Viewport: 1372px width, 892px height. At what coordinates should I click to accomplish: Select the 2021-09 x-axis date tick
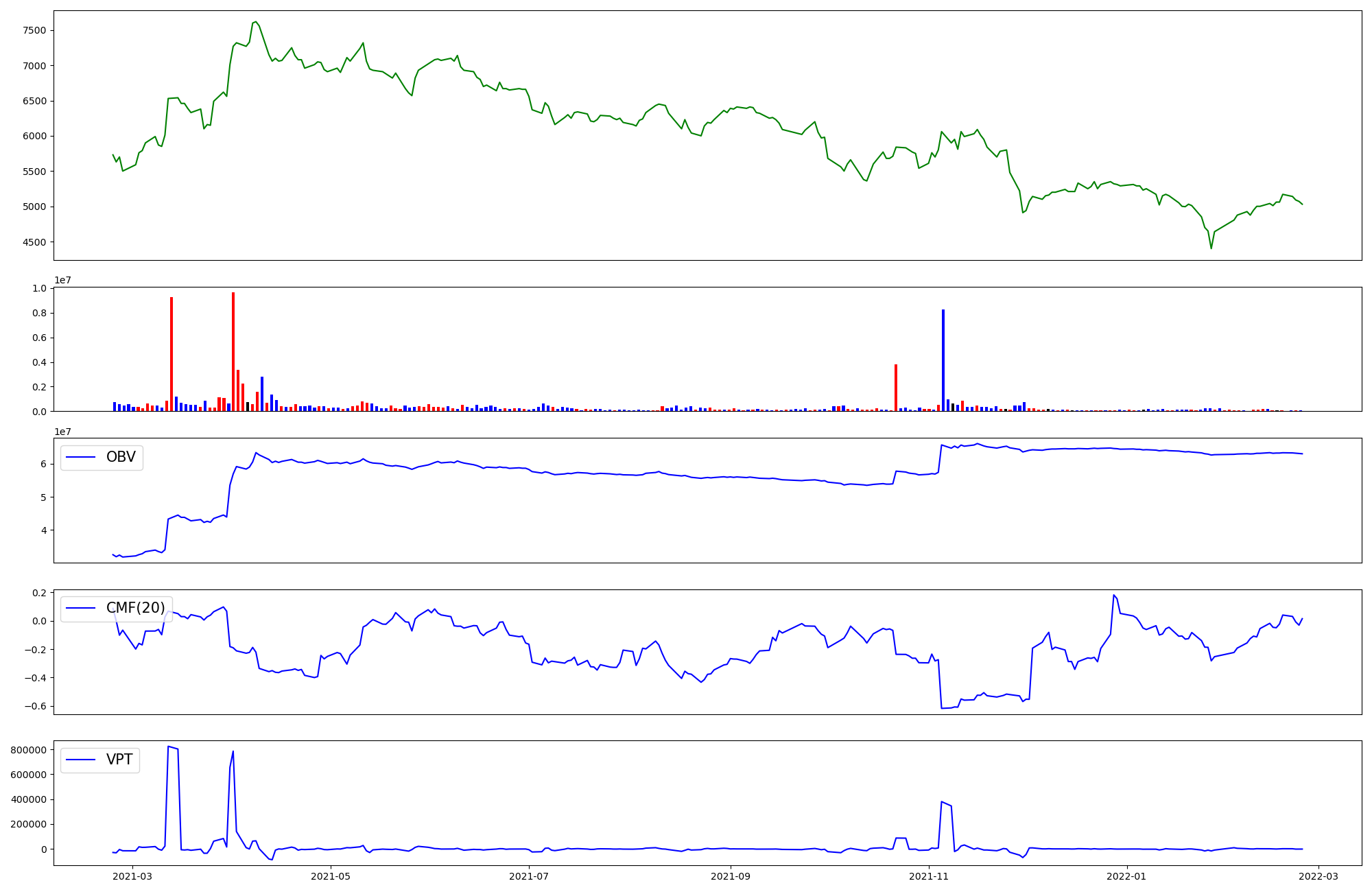730,876
